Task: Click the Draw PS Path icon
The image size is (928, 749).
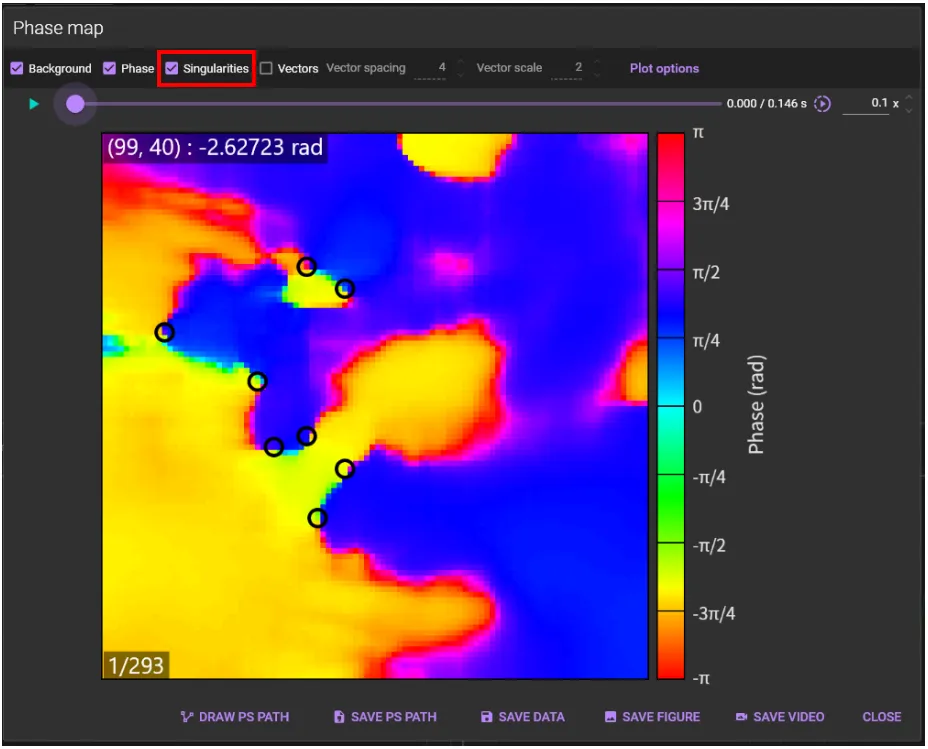Action: click(186, 717)
